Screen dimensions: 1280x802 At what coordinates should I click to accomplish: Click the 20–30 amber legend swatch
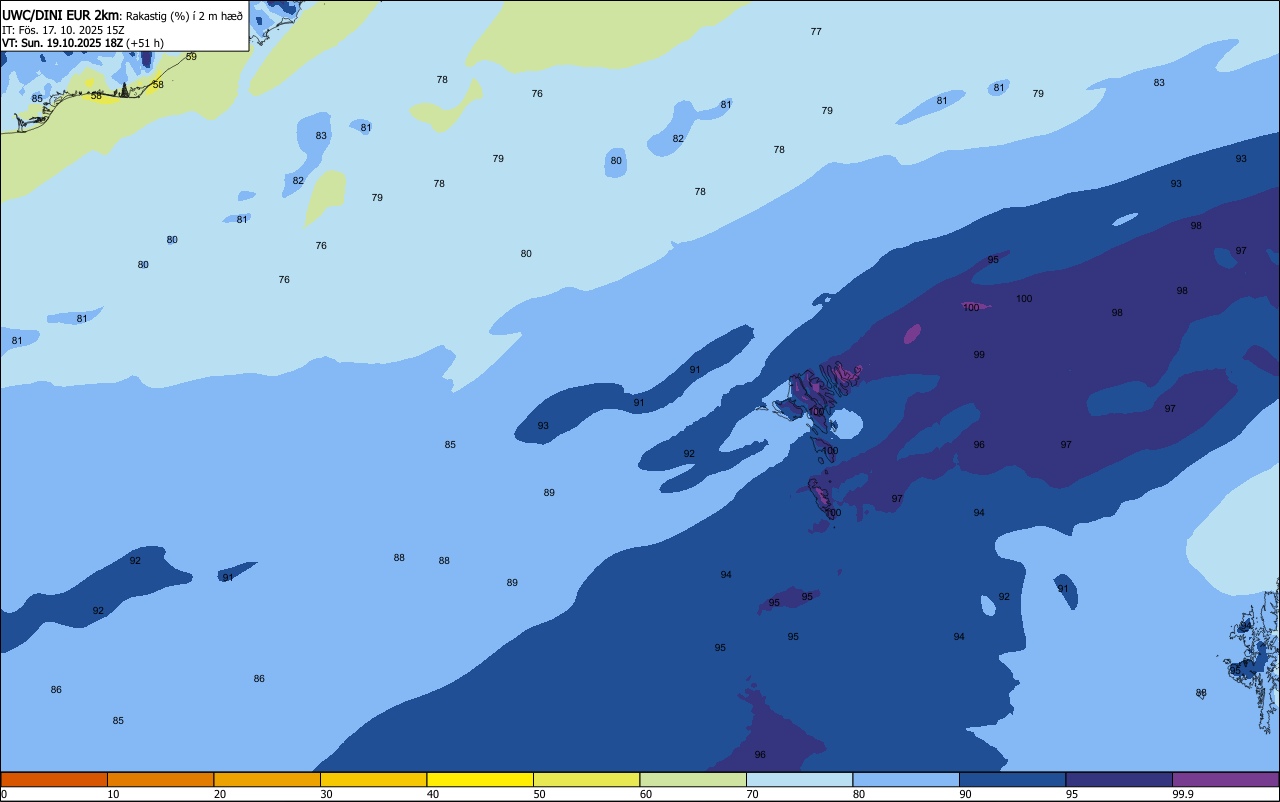pyautogui.click(x=267, y=779)
